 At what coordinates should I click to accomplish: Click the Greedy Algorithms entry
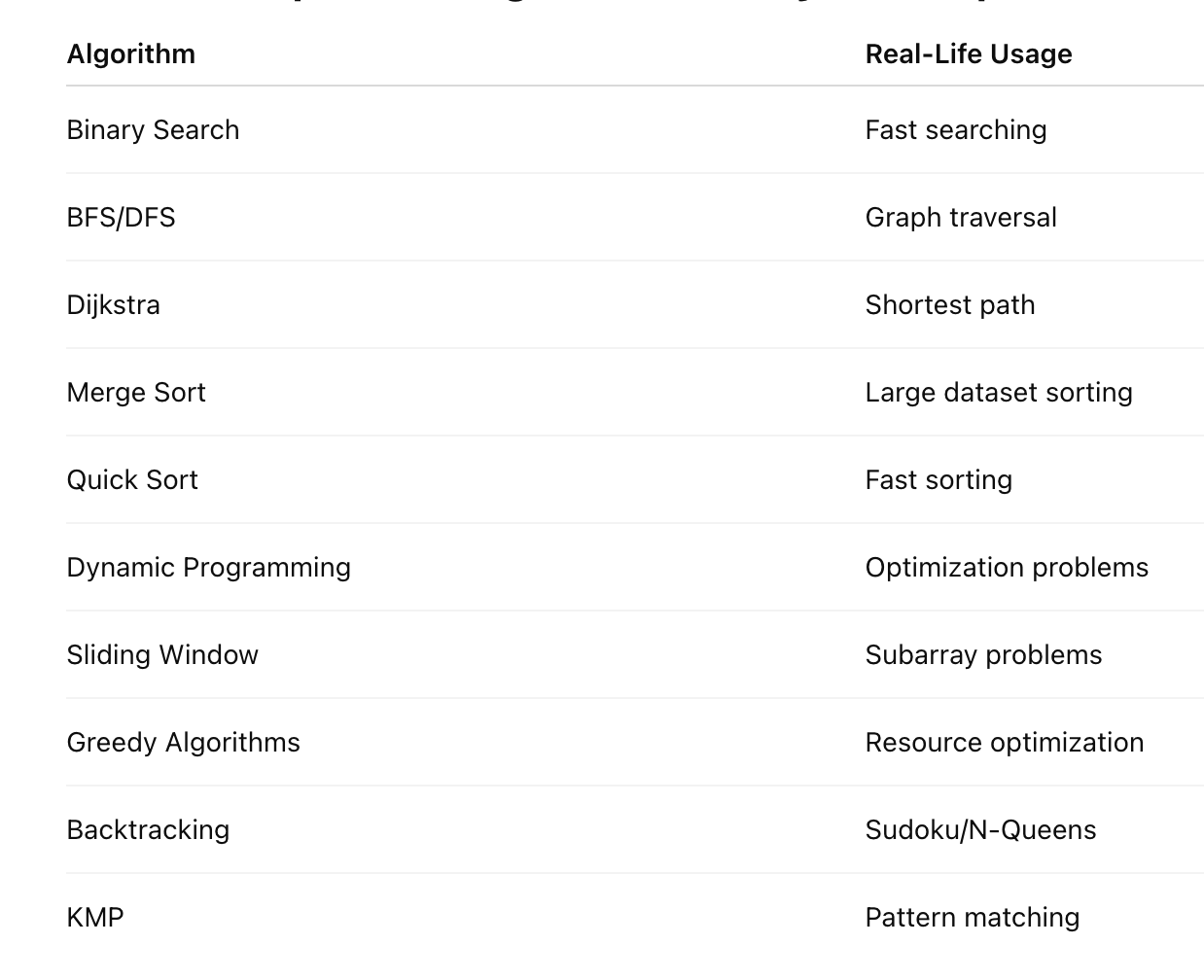pyautogui.click(x=184, y=743)
